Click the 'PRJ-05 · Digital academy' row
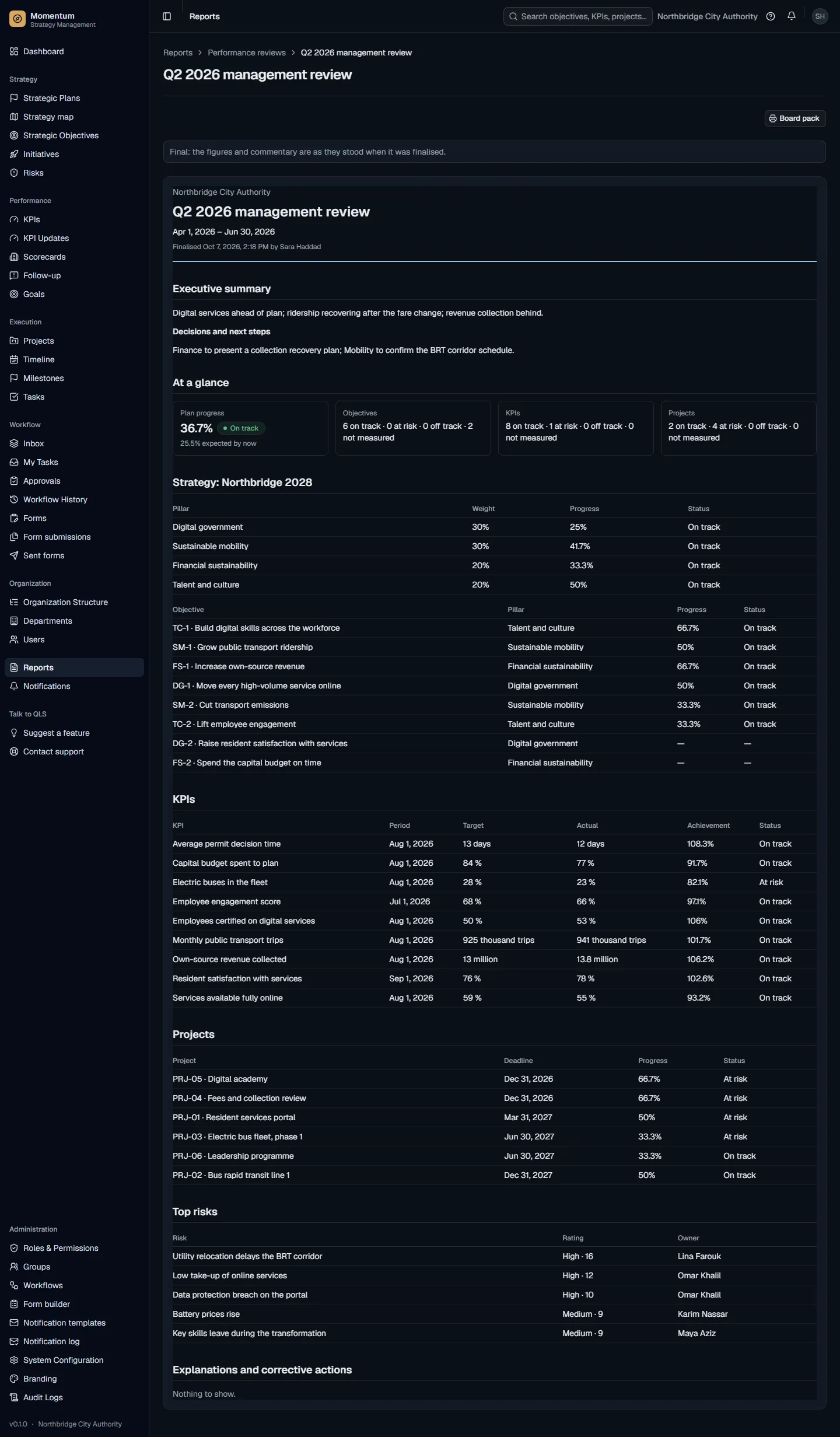Screen dimensions: 840x1437 coord(494,1079)
